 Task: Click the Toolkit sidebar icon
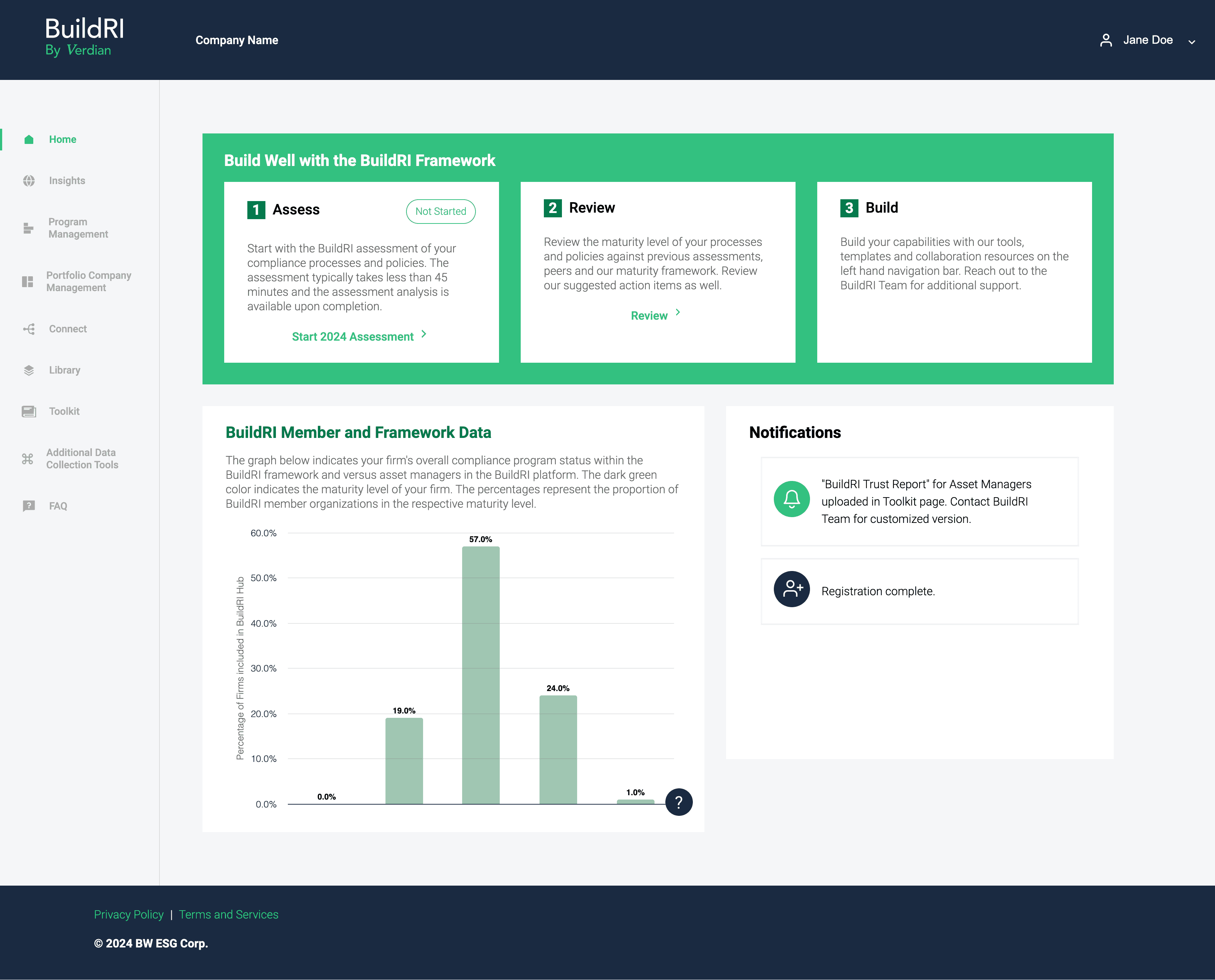(29, 412)
